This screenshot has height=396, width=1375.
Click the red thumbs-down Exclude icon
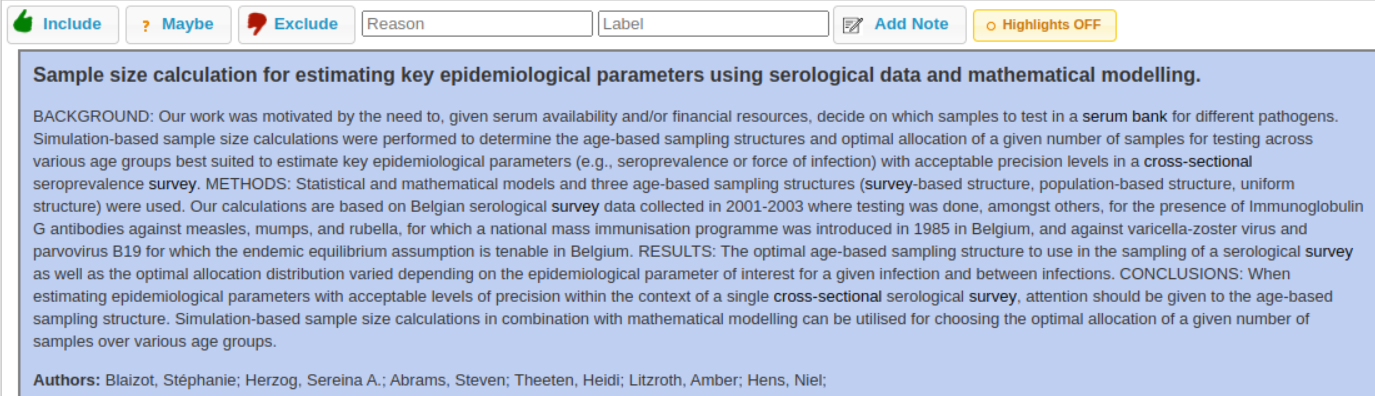click(x=257, y=24)
